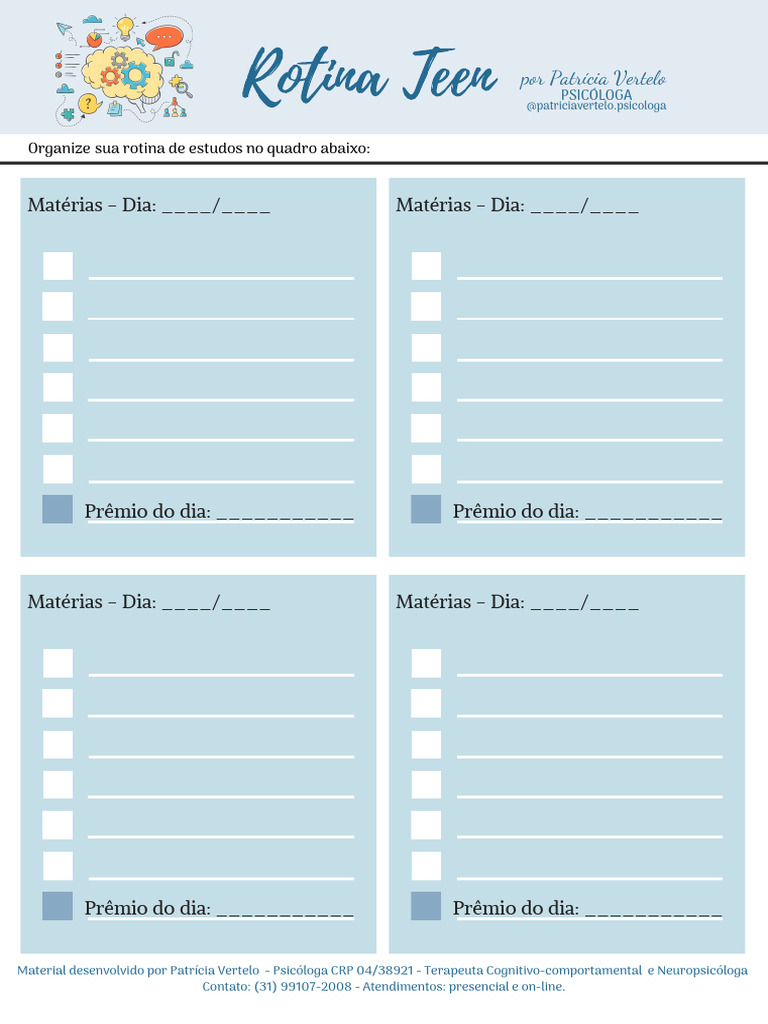
Task: Click the Dia date blank in upper-left panel header
Action: click(216, 206)
